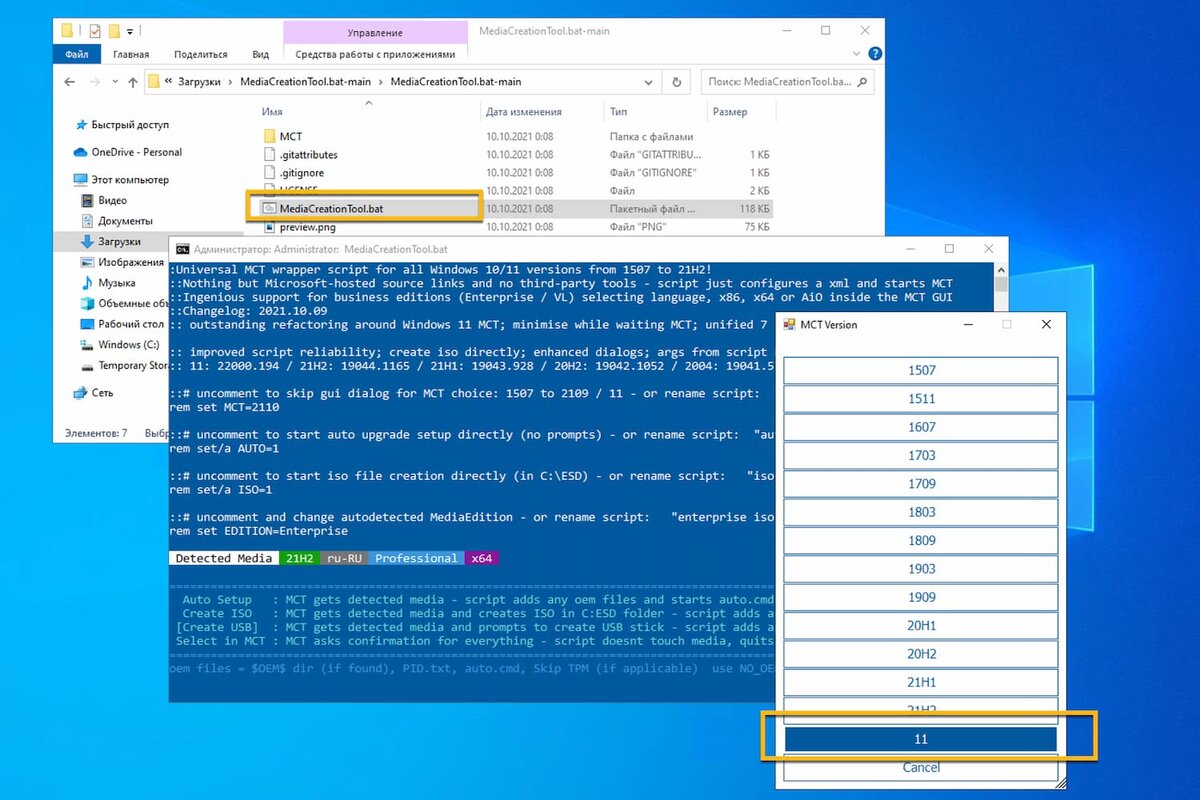Go back in Explorer navigation
This screenshot has height=800, width=1200.
[x=70, y=82]
